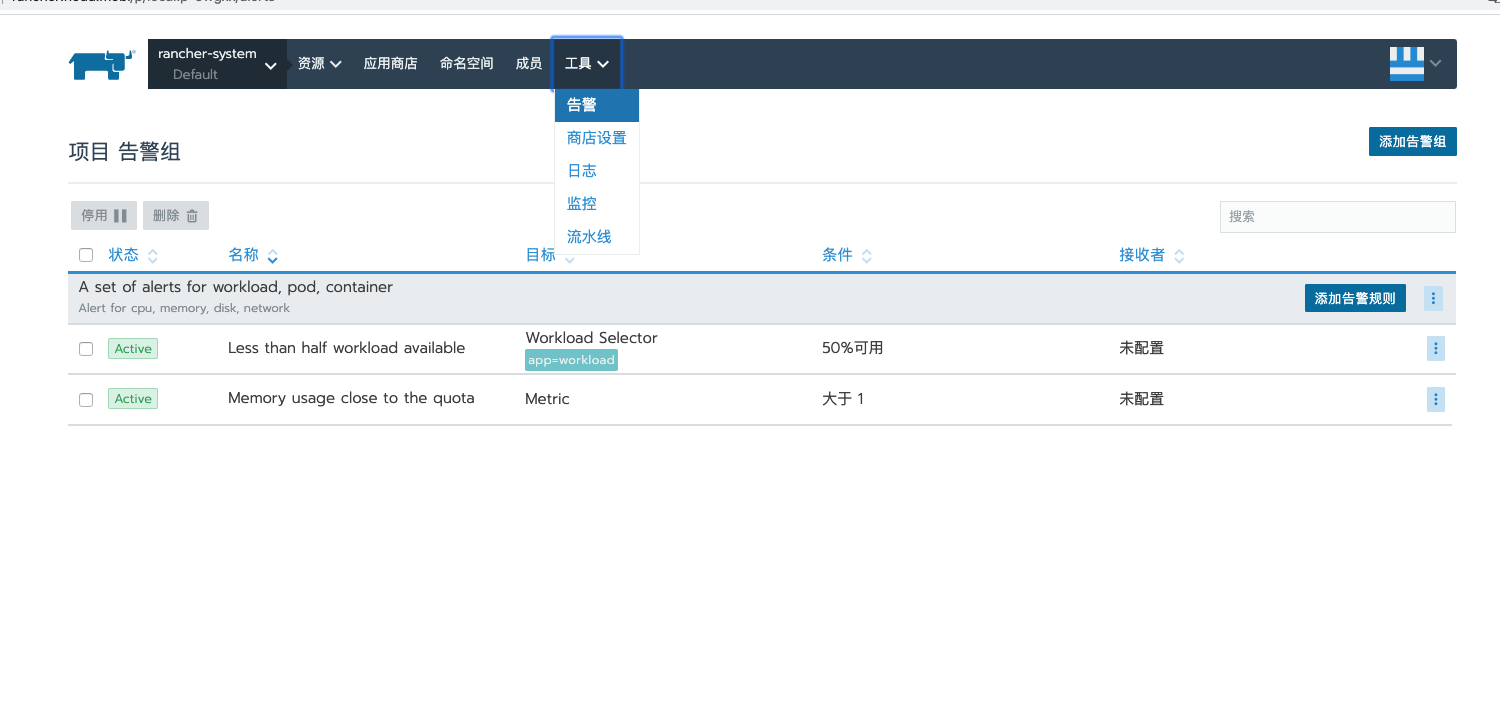The image size is (1500, 720).
Task: Select 监控 from the 工具 menu
Action: tap(581, 203)
